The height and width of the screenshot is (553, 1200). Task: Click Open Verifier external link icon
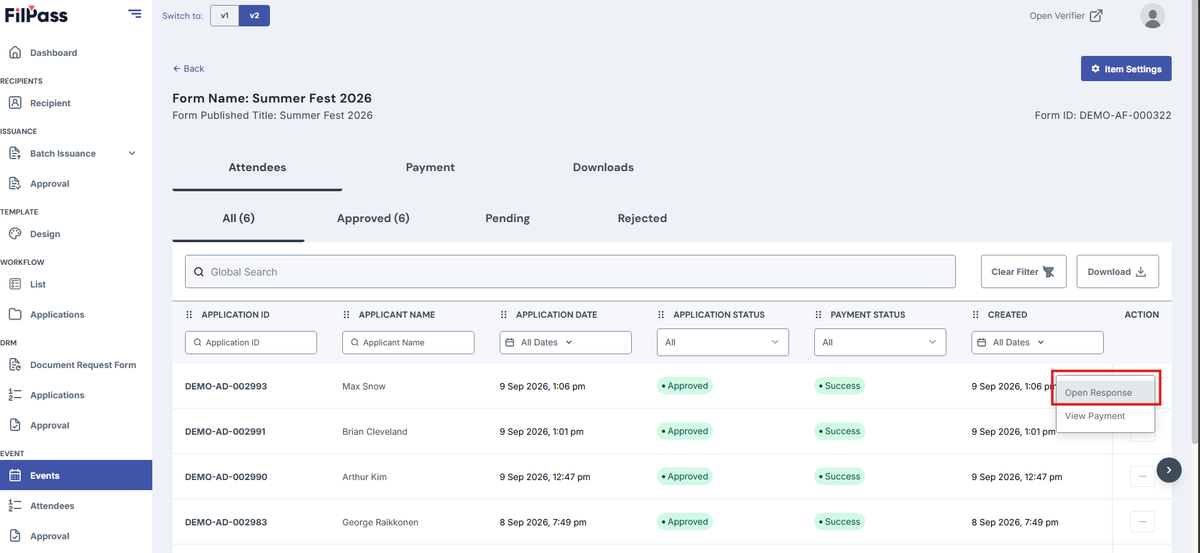(x=1096, y=15)
